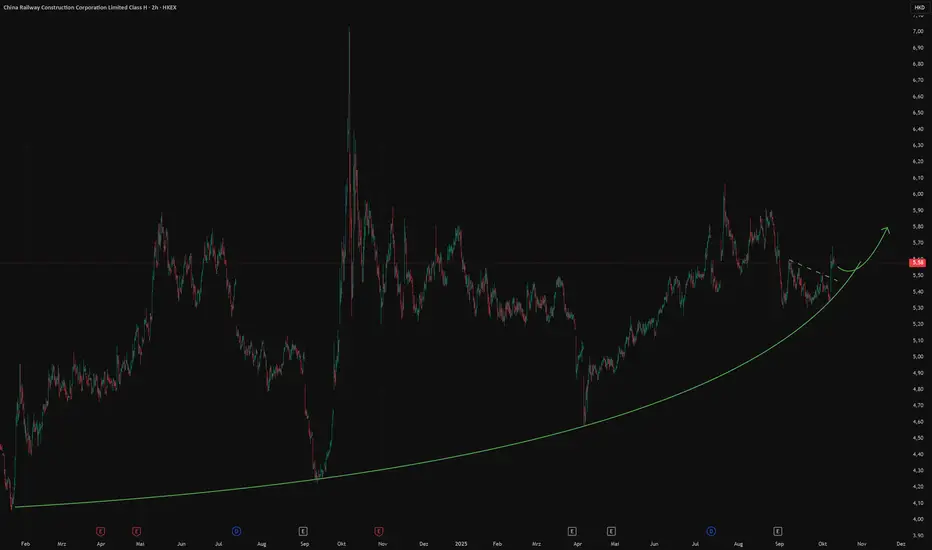Open the red earnings marker near Nov 2024
The width and height of the screenshot is (932, 550).
[379, 531]
